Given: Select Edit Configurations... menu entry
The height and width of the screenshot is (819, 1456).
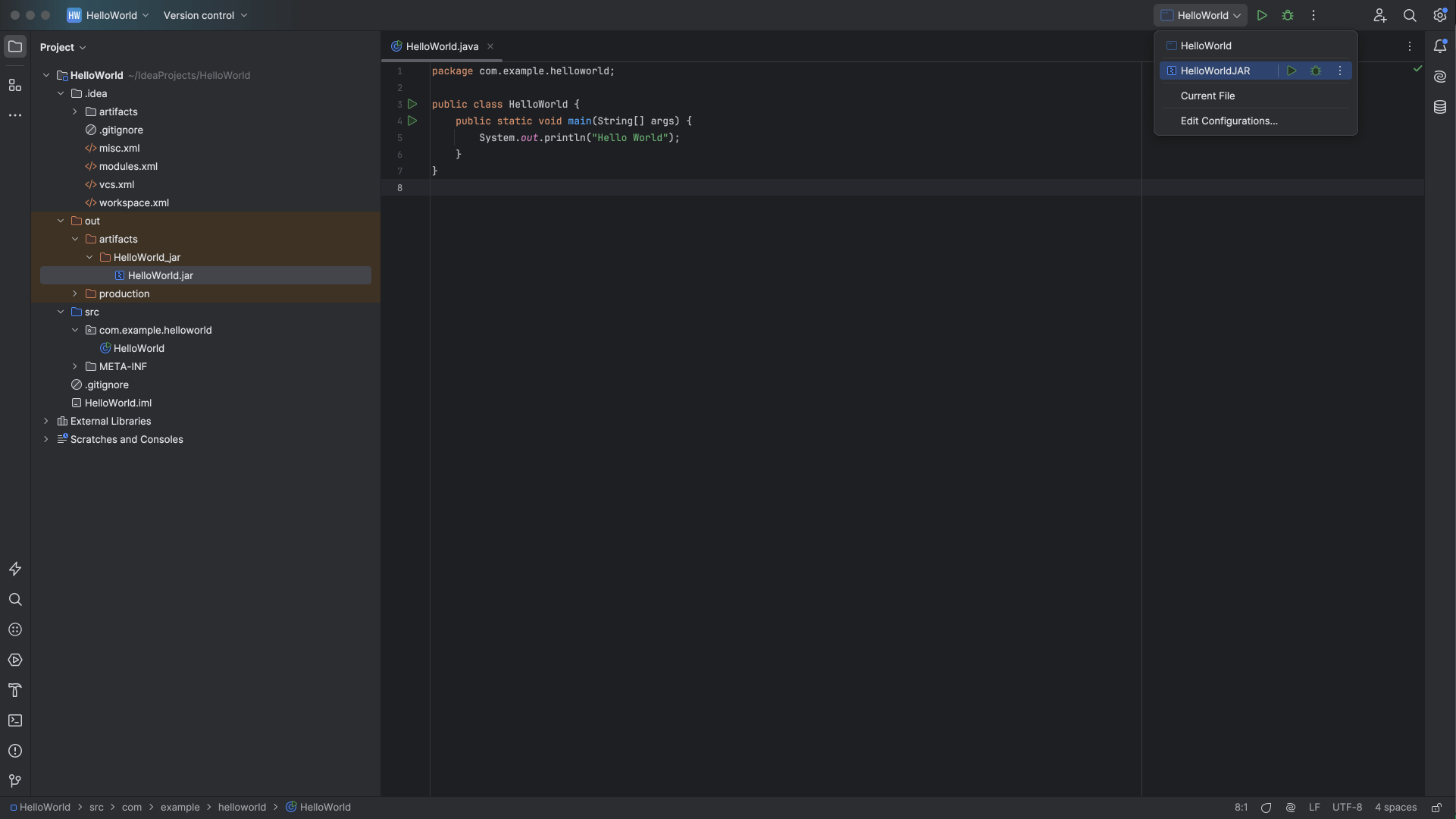Looking at the screenshot, I should point(1229,121).
